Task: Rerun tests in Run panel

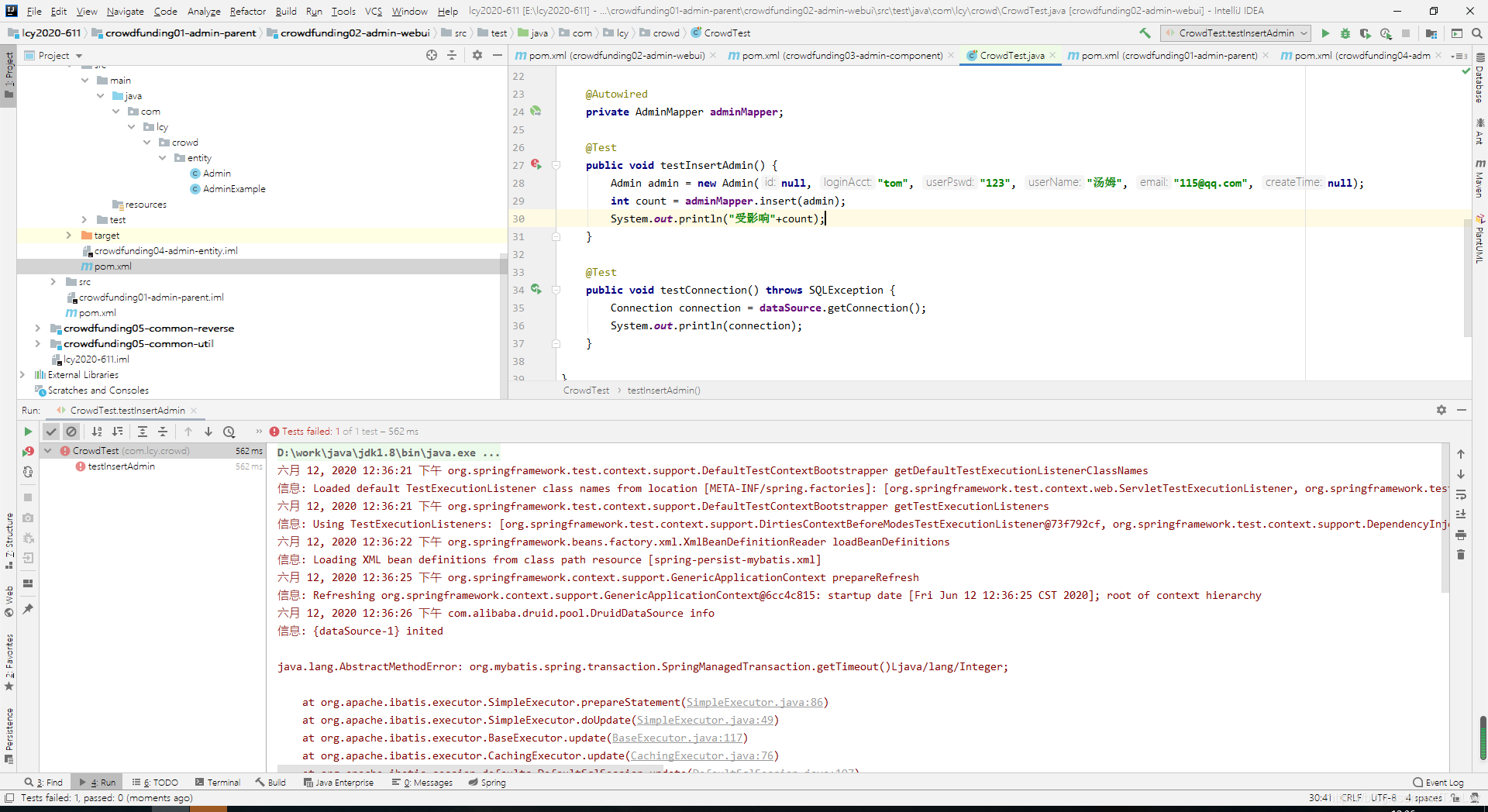Action: [28, 432]
